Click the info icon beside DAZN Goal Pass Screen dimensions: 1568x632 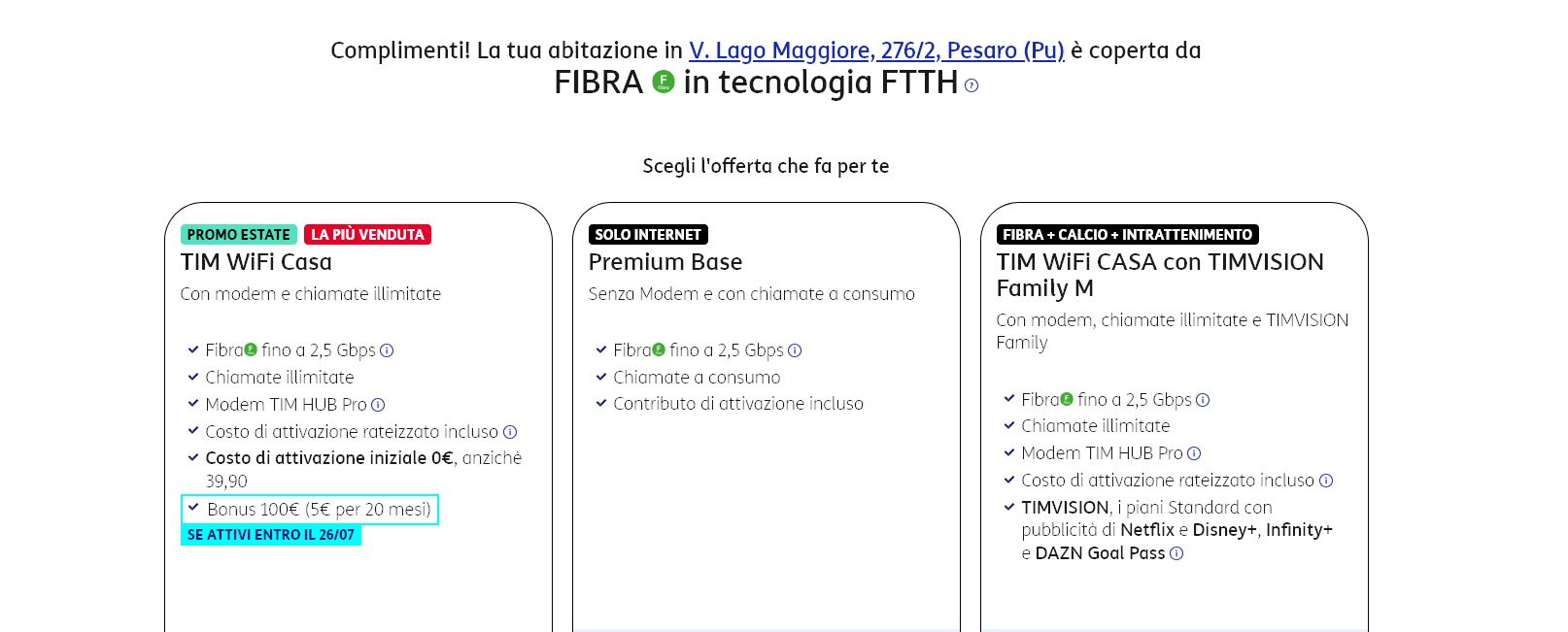click(1176, 553)
